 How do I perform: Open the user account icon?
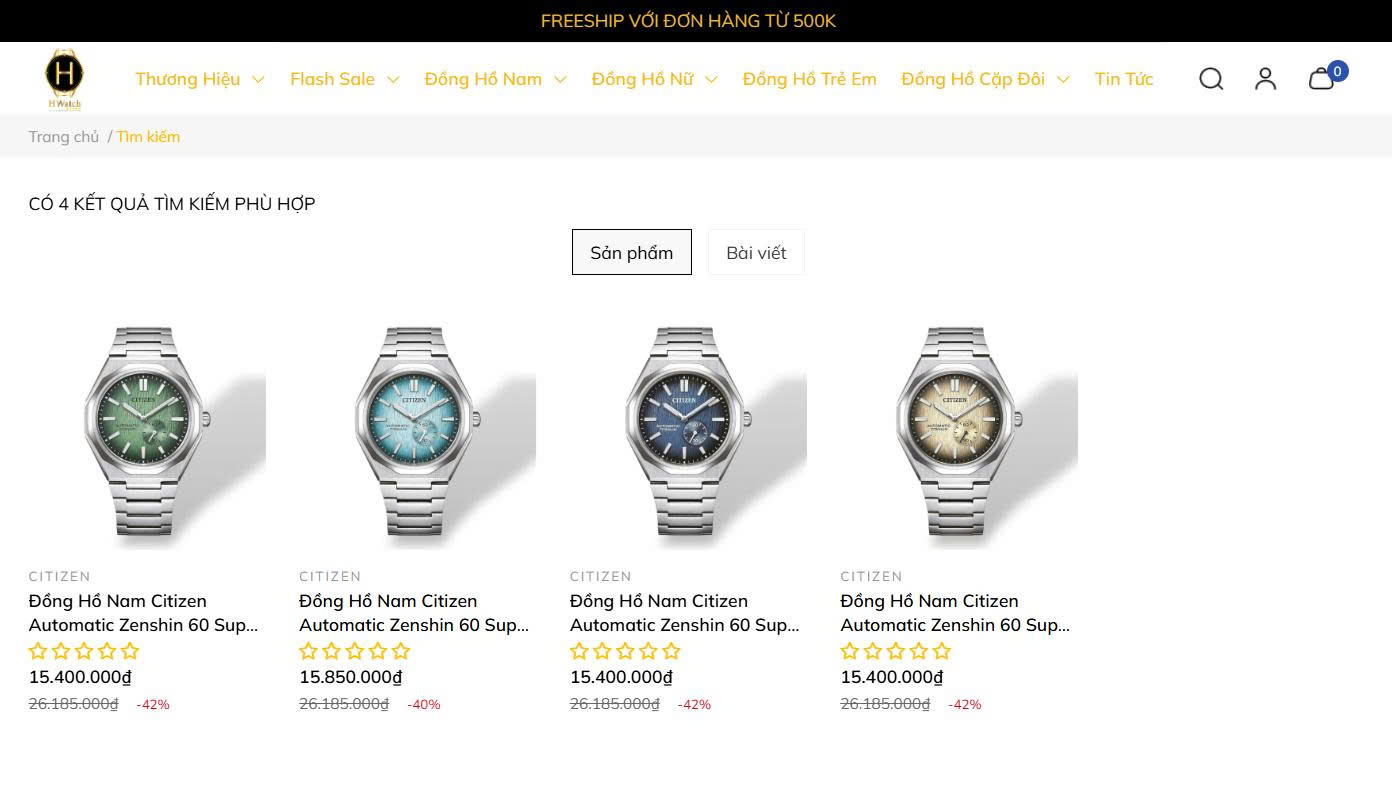click(1266, 79)
